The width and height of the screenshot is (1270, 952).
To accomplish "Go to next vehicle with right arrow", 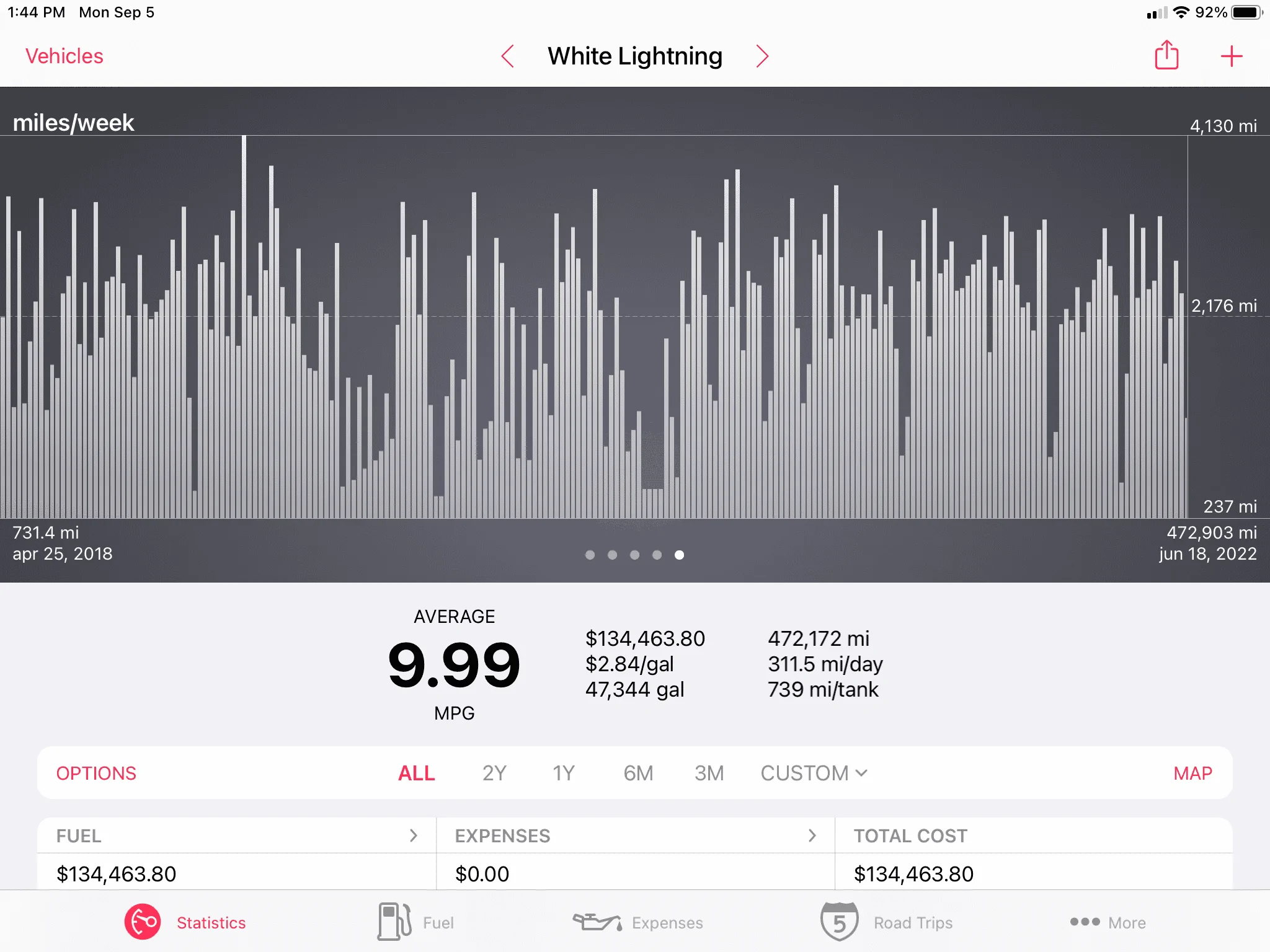I will (x=762, y=56).
